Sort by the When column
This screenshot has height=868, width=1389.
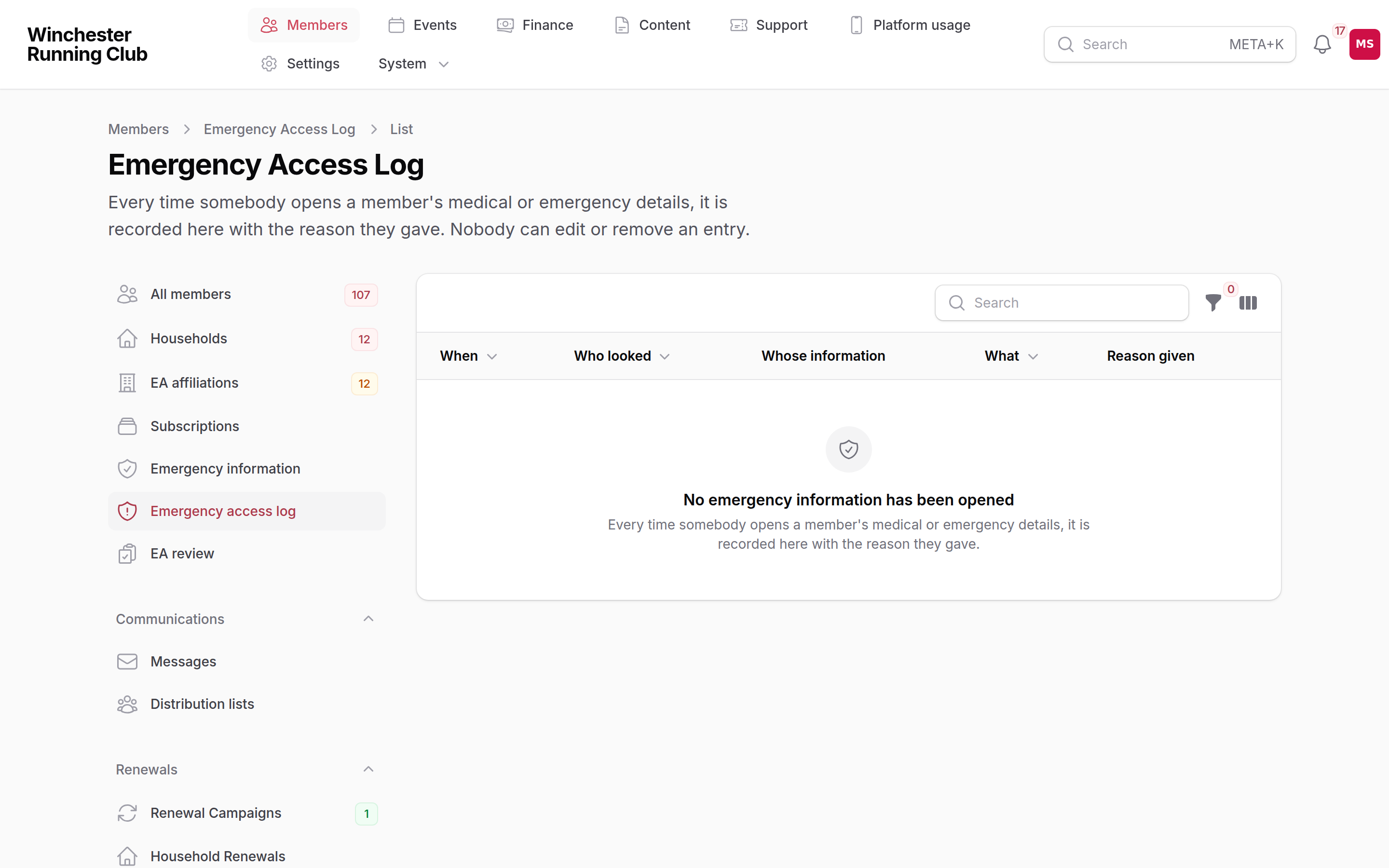[x=468, y=356]
